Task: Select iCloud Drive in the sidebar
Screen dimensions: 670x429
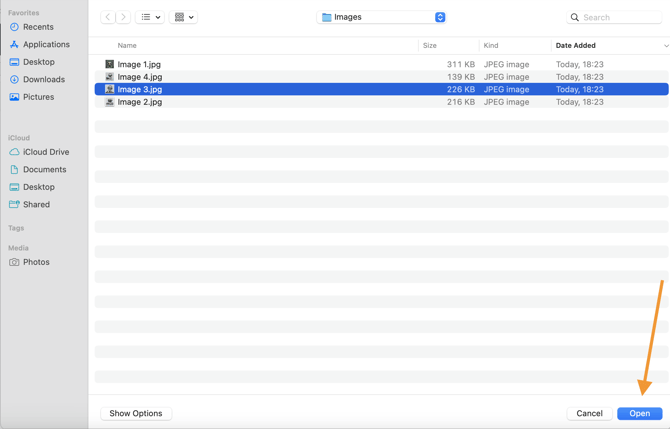Action: [x=46, y=152]
